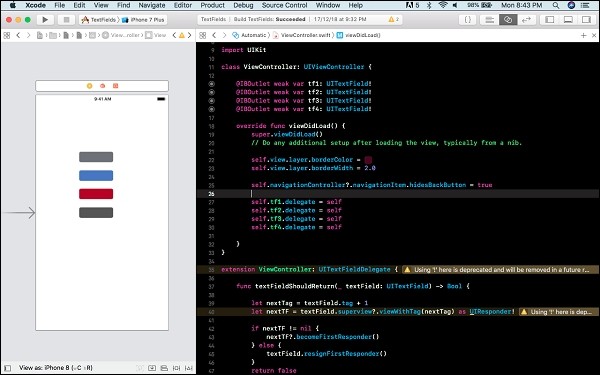Viewport: 600px width, 375px height.
Task: Click the storyboard jump bar warning icon
Action: (x=182, y=35)
